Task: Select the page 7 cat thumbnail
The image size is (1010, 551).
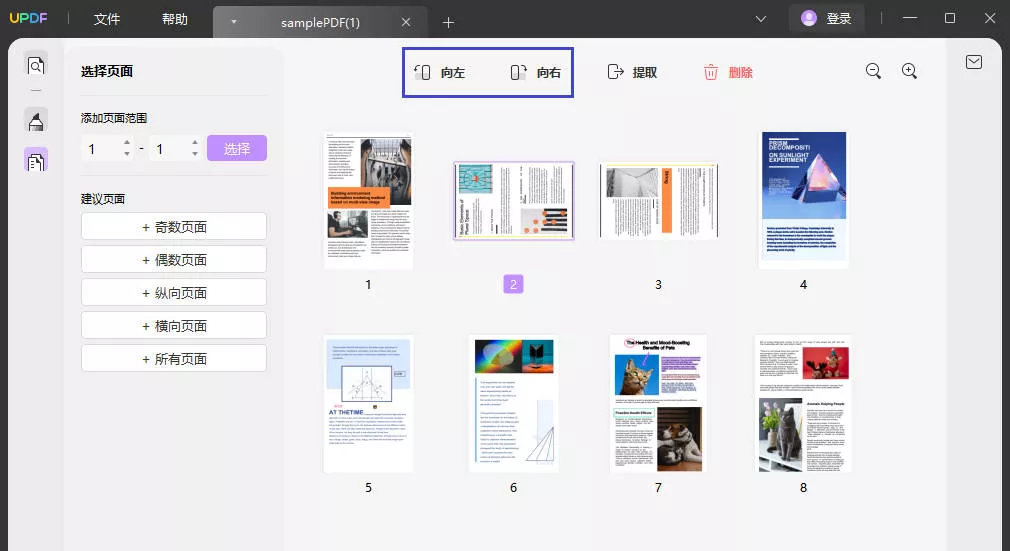Action: 658,403
